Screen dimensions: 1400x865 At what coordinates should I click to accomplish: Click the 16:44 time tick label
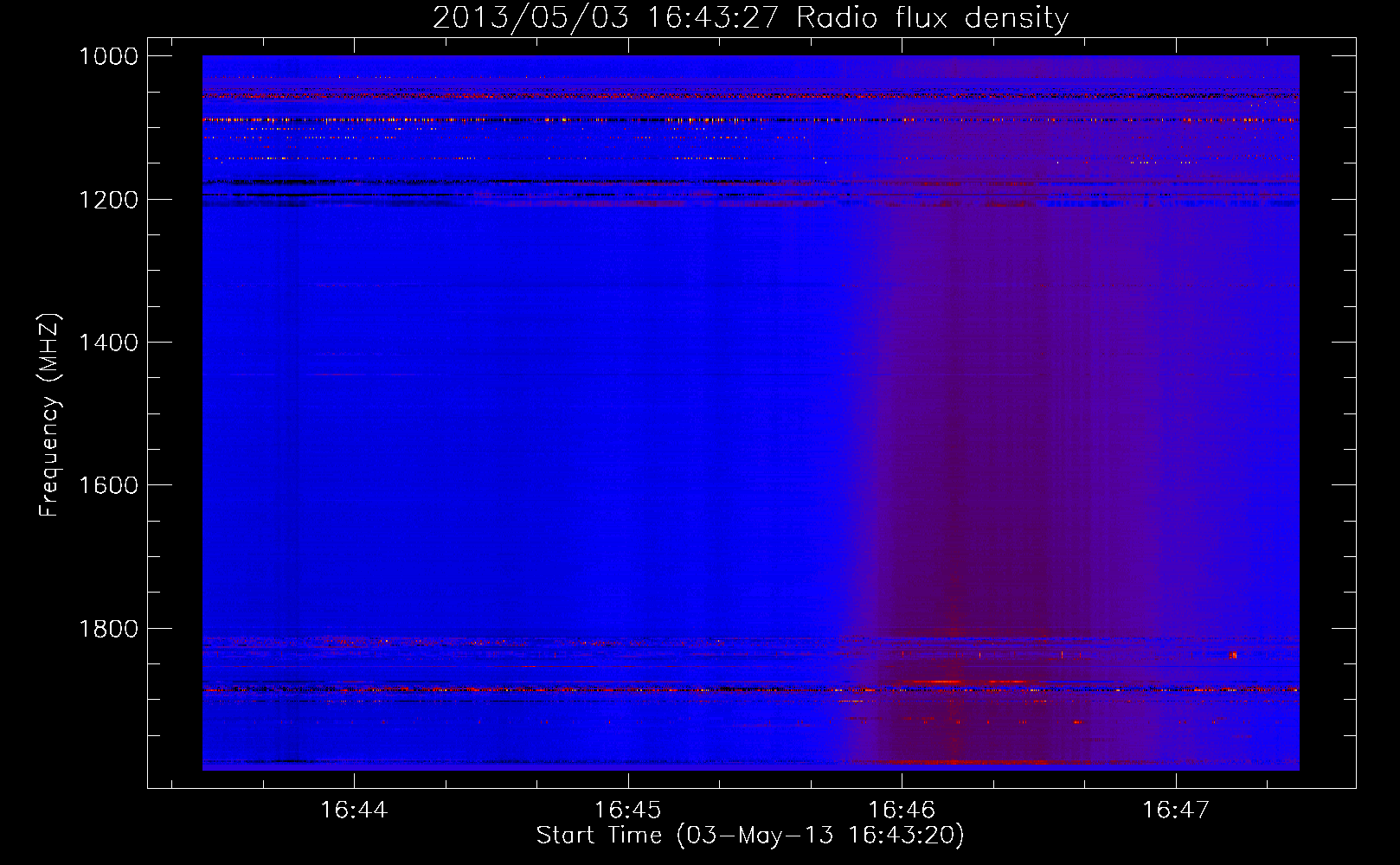tap(353, 810)
